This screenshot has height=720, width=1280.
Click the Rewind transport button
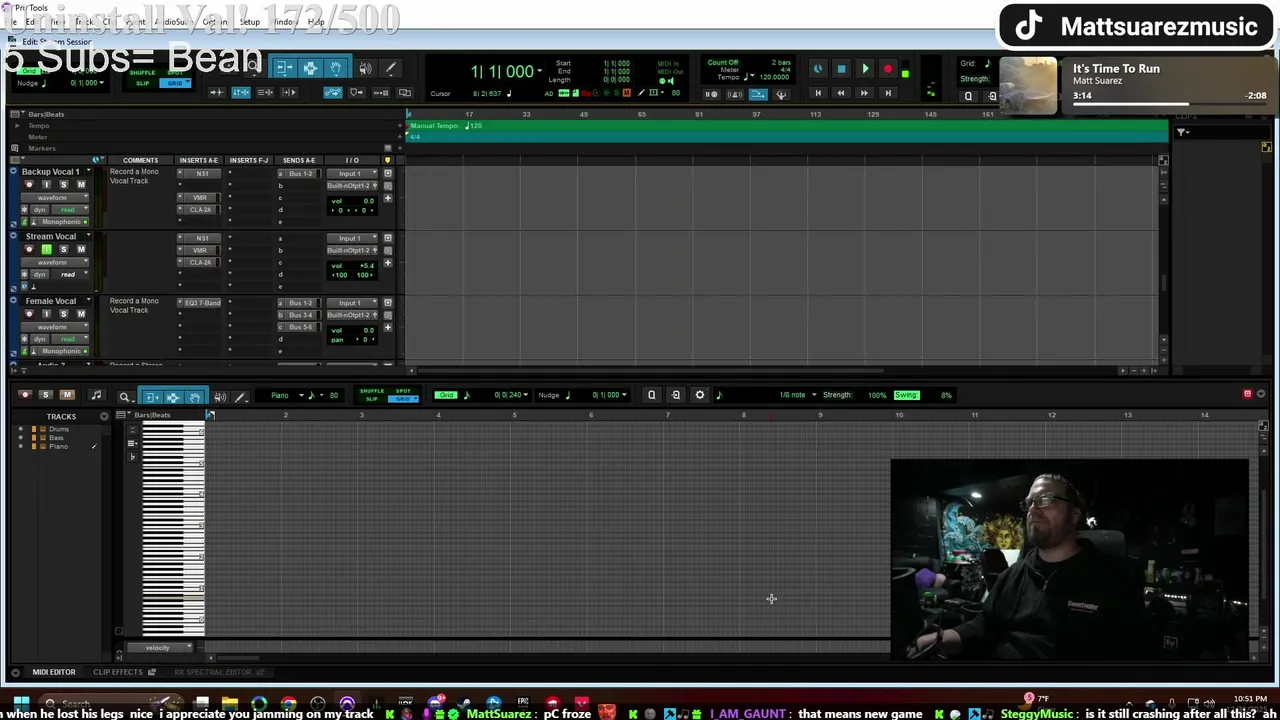841,93
